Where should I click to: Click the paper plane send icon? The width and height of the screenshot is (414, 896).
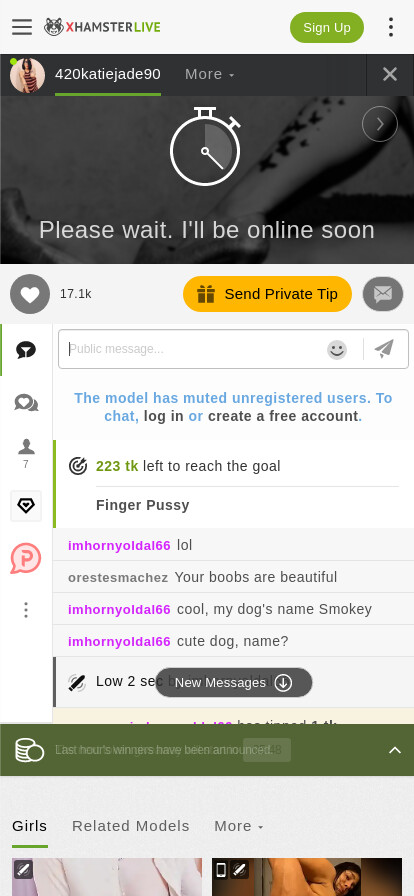point(384,349)
